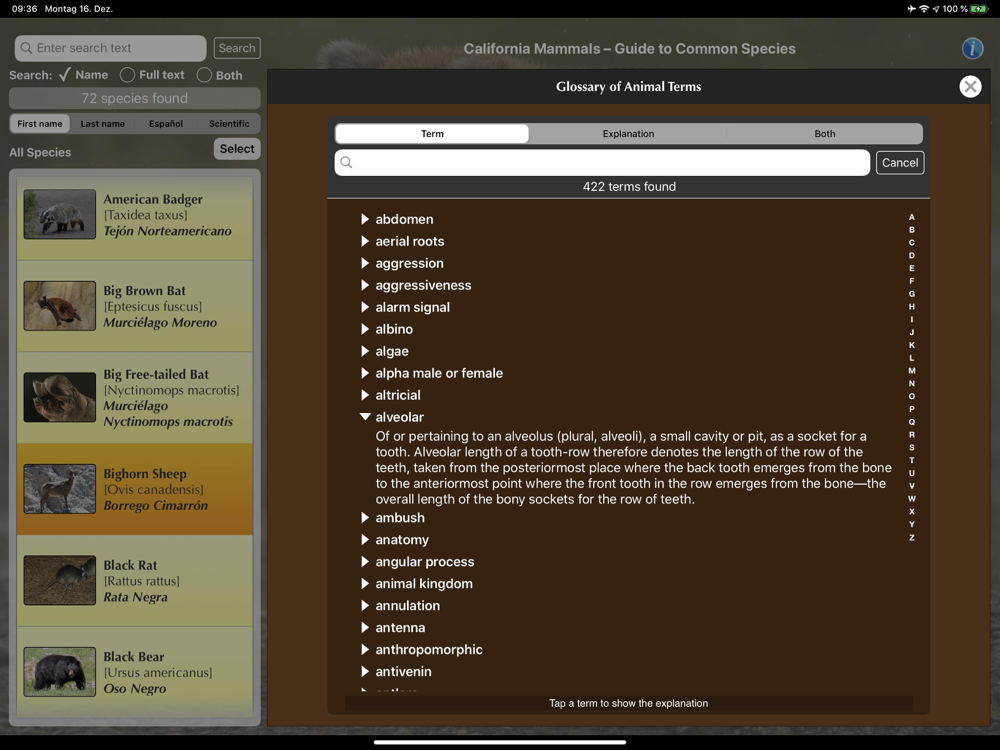Jump to letter B in index
Viewport: 1000px width, 750px height.
pyautogui.click(x=911, y=230)
